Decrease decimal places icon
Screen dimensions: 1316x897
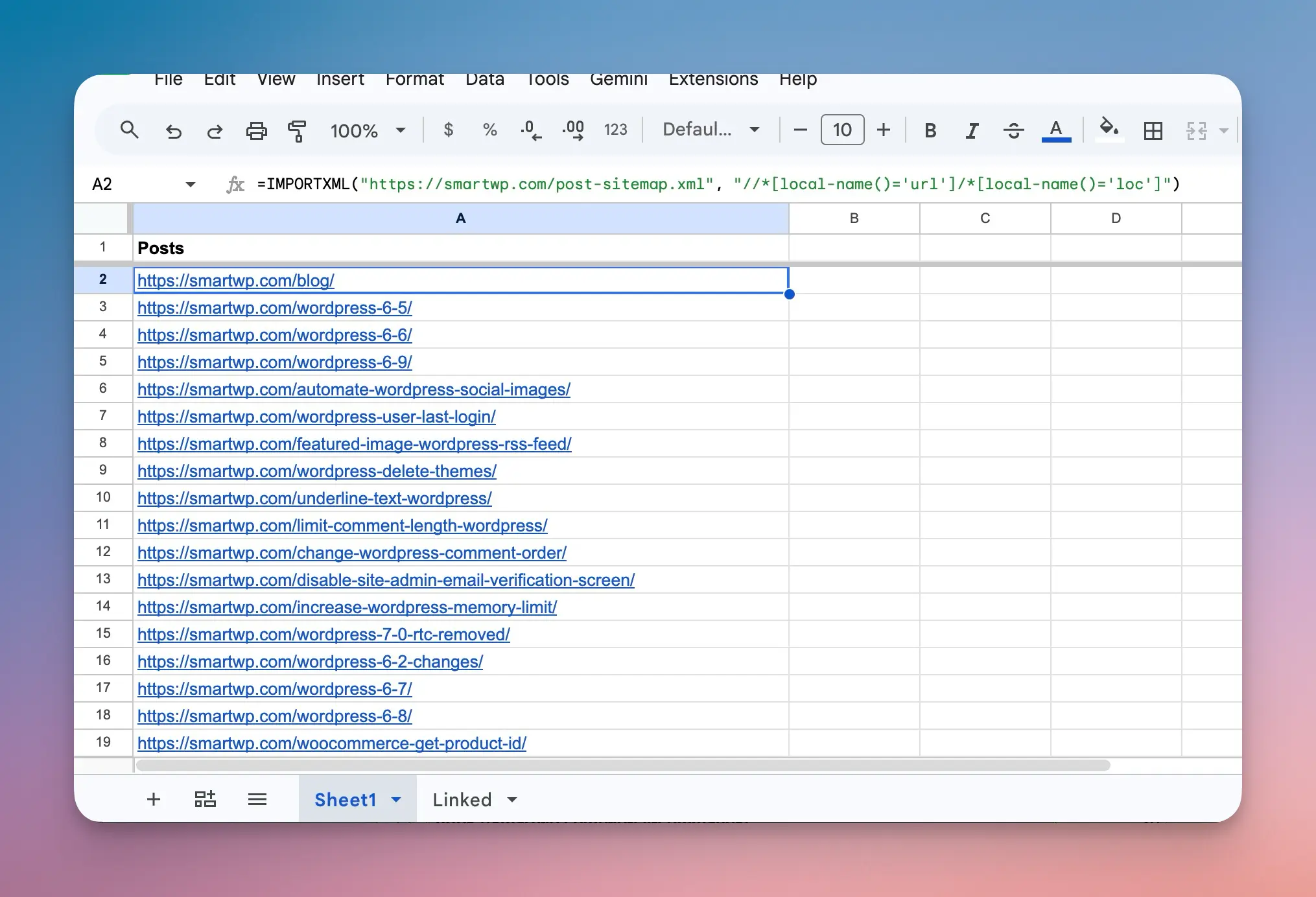pyautogui.click(x=531, y=130)
